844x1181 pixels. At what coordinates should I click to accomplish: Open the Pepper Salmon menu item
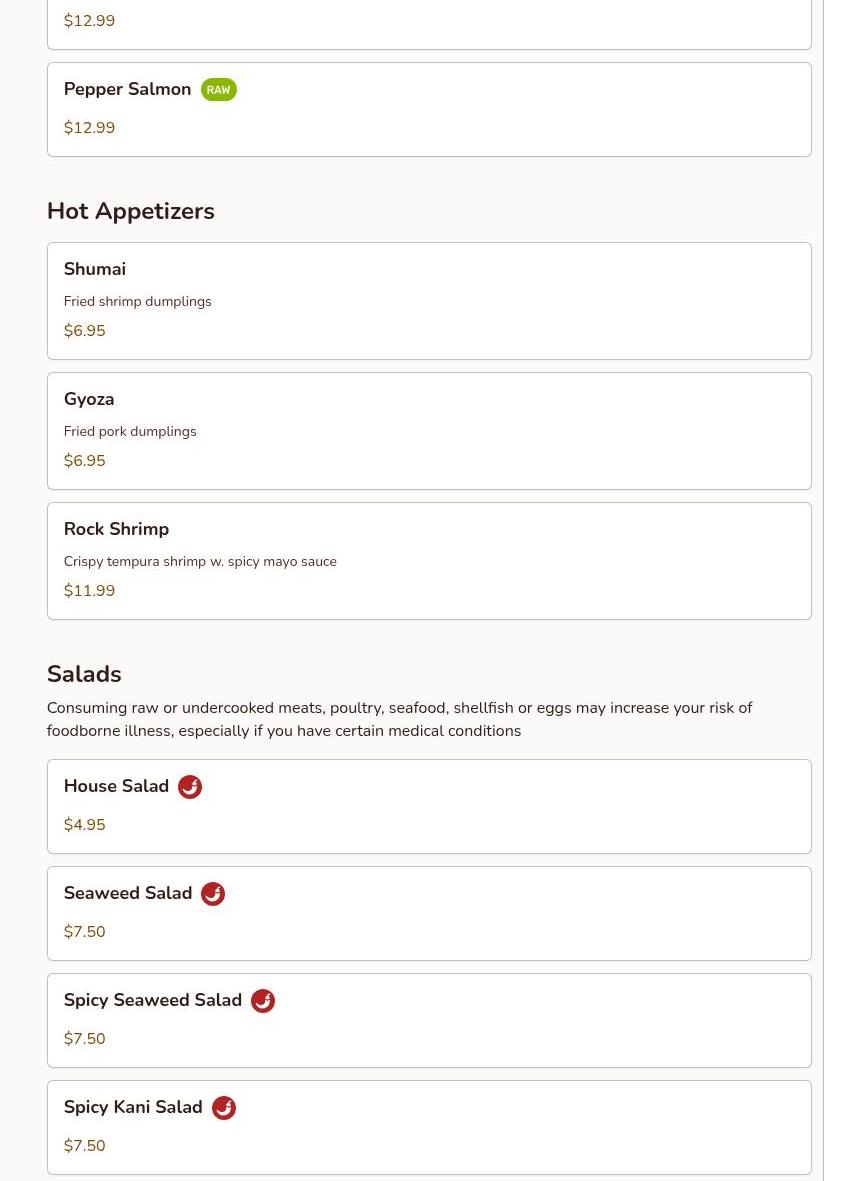click(x=127, y=89)
